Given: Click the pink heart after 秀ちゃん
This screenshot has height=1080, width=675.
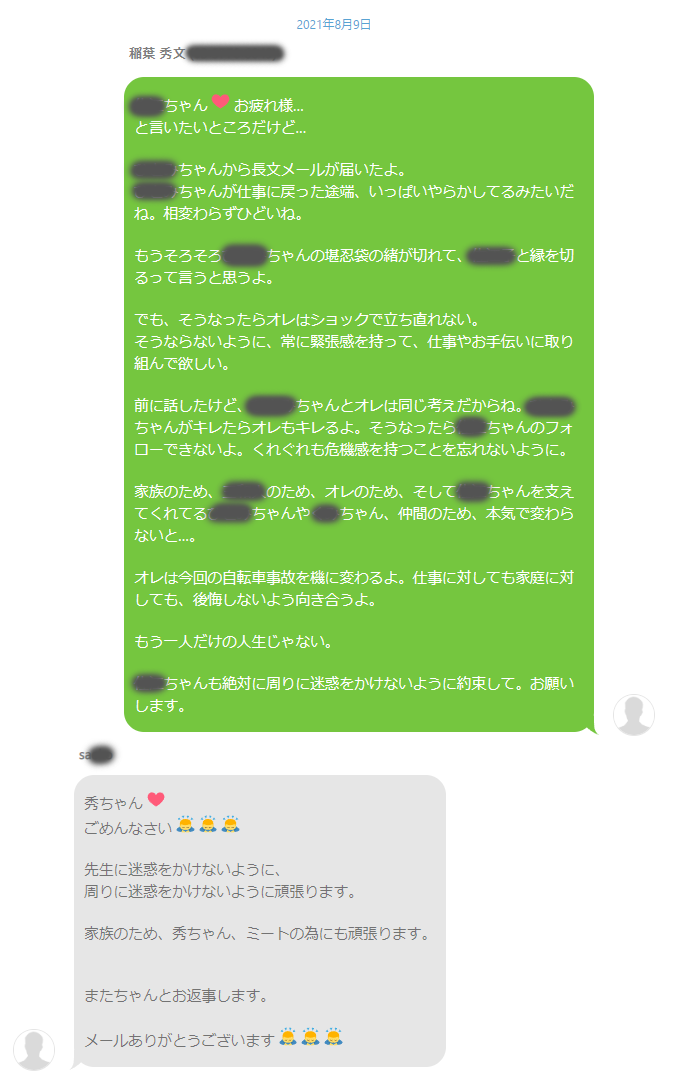Looking at the screenshot, I should pyautogui.click(x=156, y=799).
